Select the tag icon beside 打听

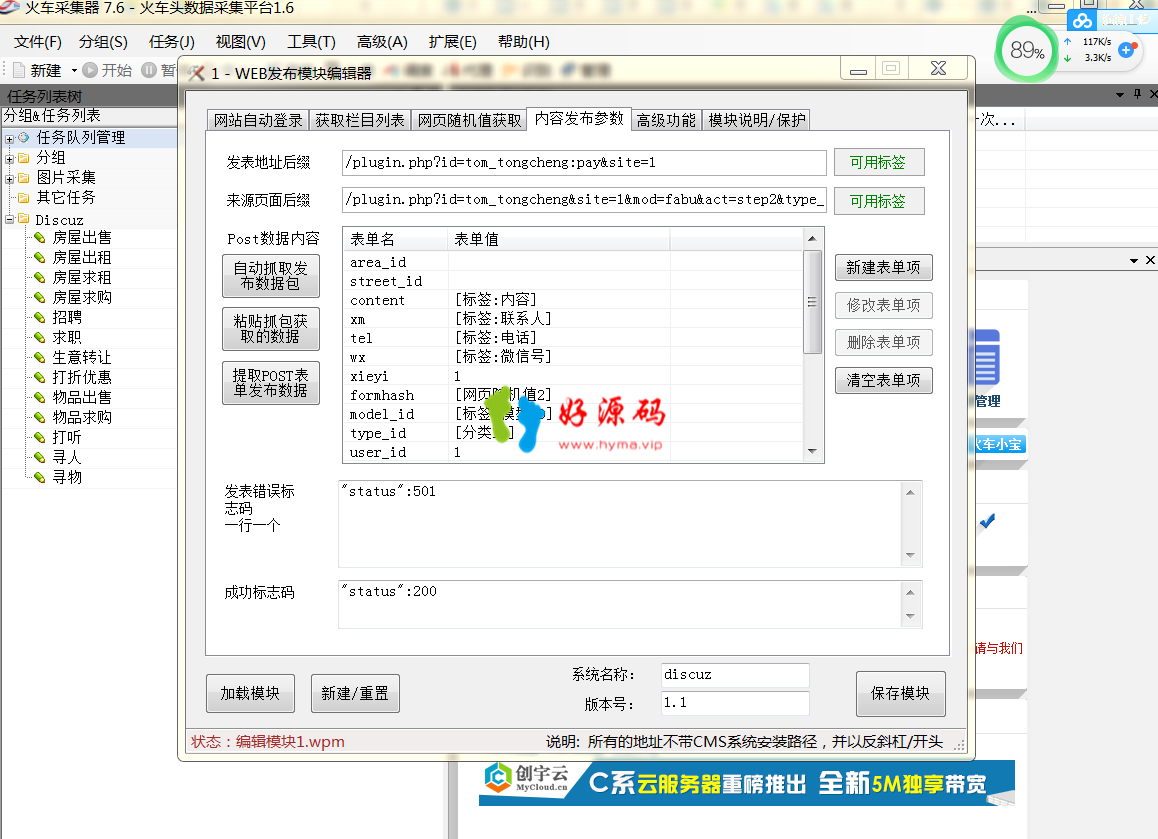(x=40, y=437)
